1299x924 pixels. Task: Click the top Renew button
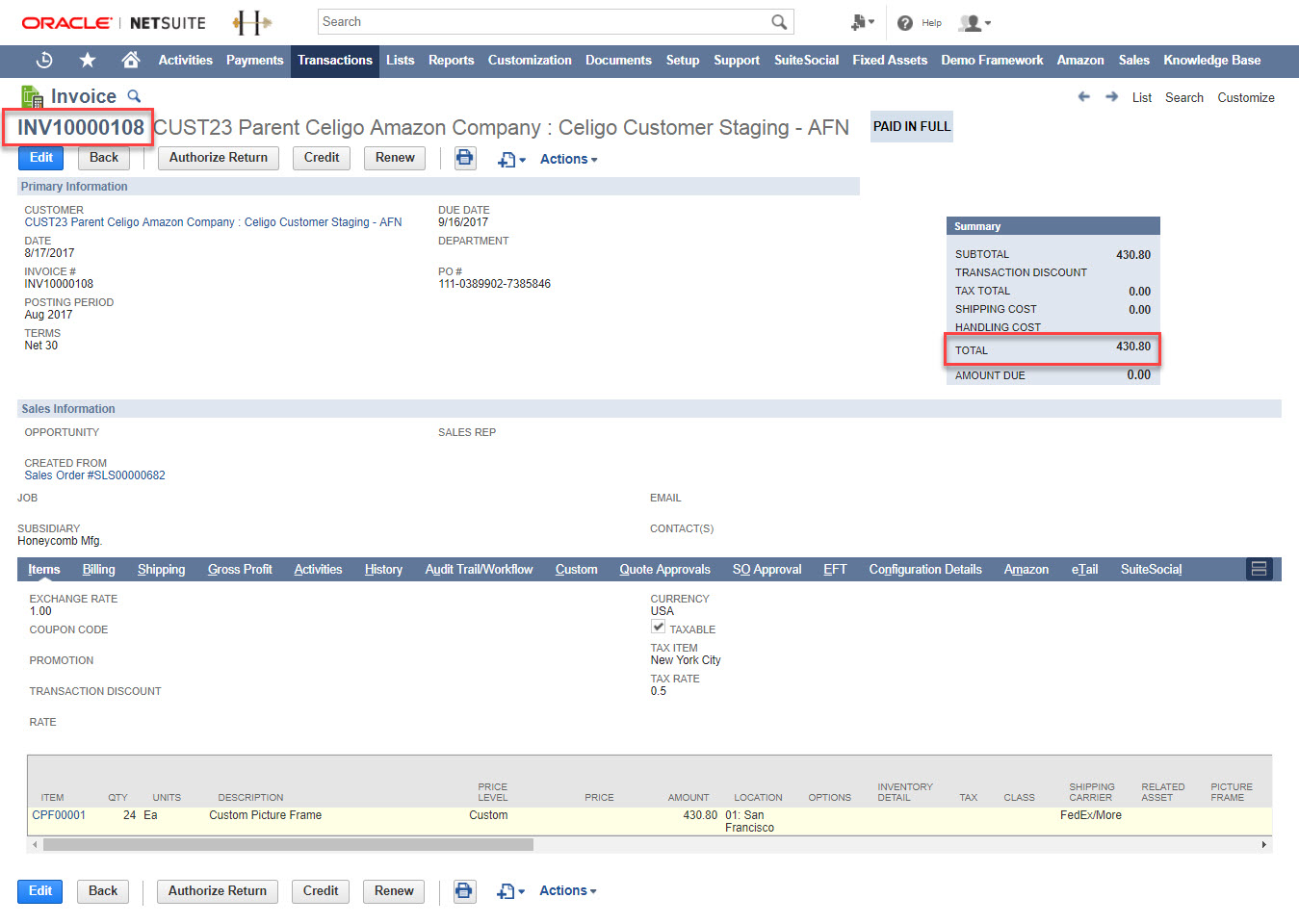[x=395, y=158]
